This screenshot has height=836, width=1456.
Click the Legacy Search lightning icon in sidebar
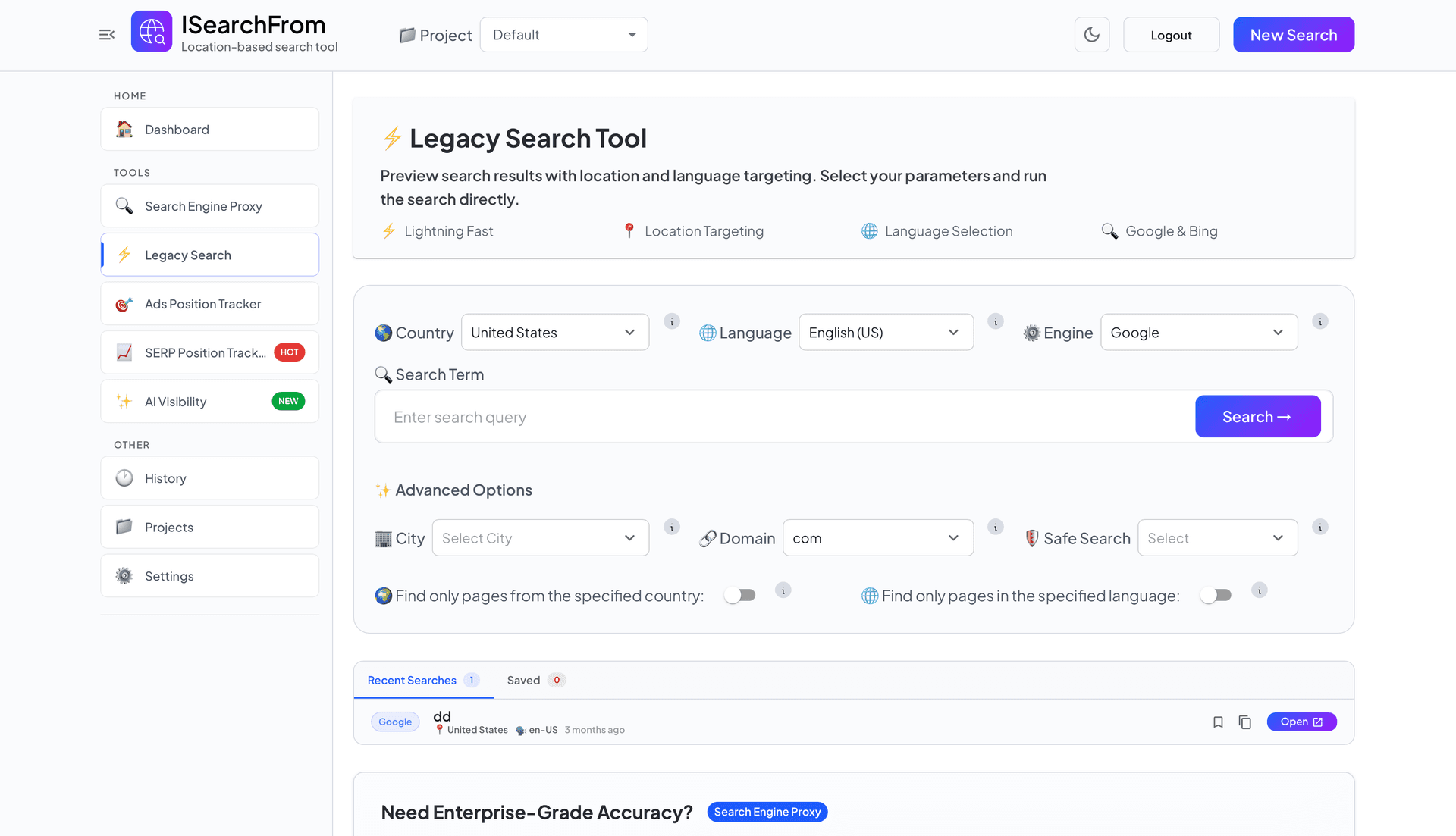click(x=124, y=255)
